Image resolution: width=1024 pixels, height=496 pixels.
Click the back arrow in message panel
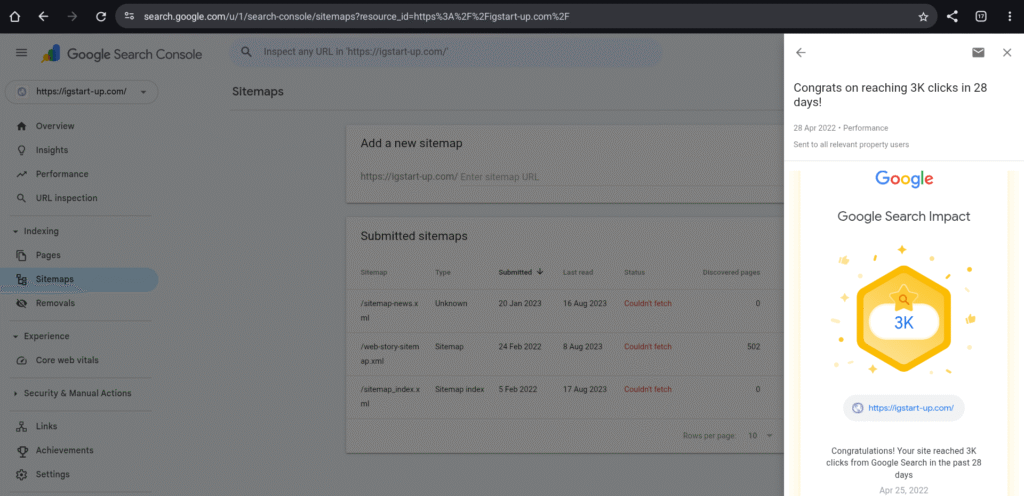tap(800, 53)
